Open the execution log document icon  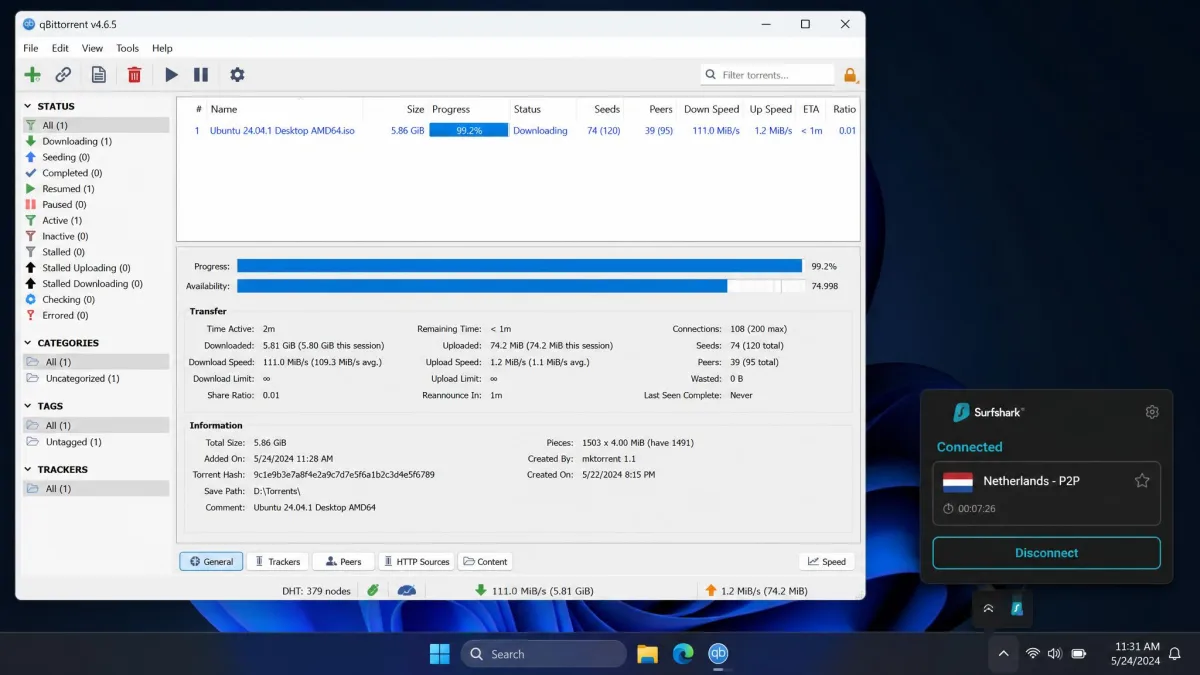click(x=98, y=74)
